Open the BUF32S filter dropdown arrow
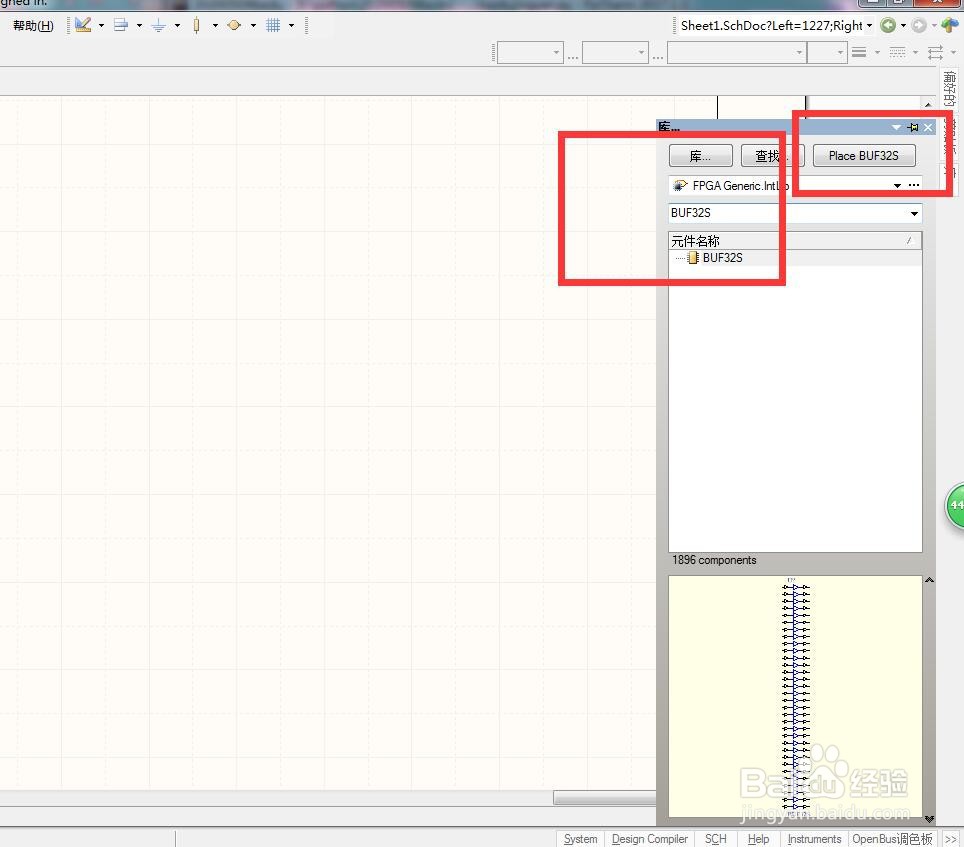This screenshot has height=847, width=964. point(914,213)
